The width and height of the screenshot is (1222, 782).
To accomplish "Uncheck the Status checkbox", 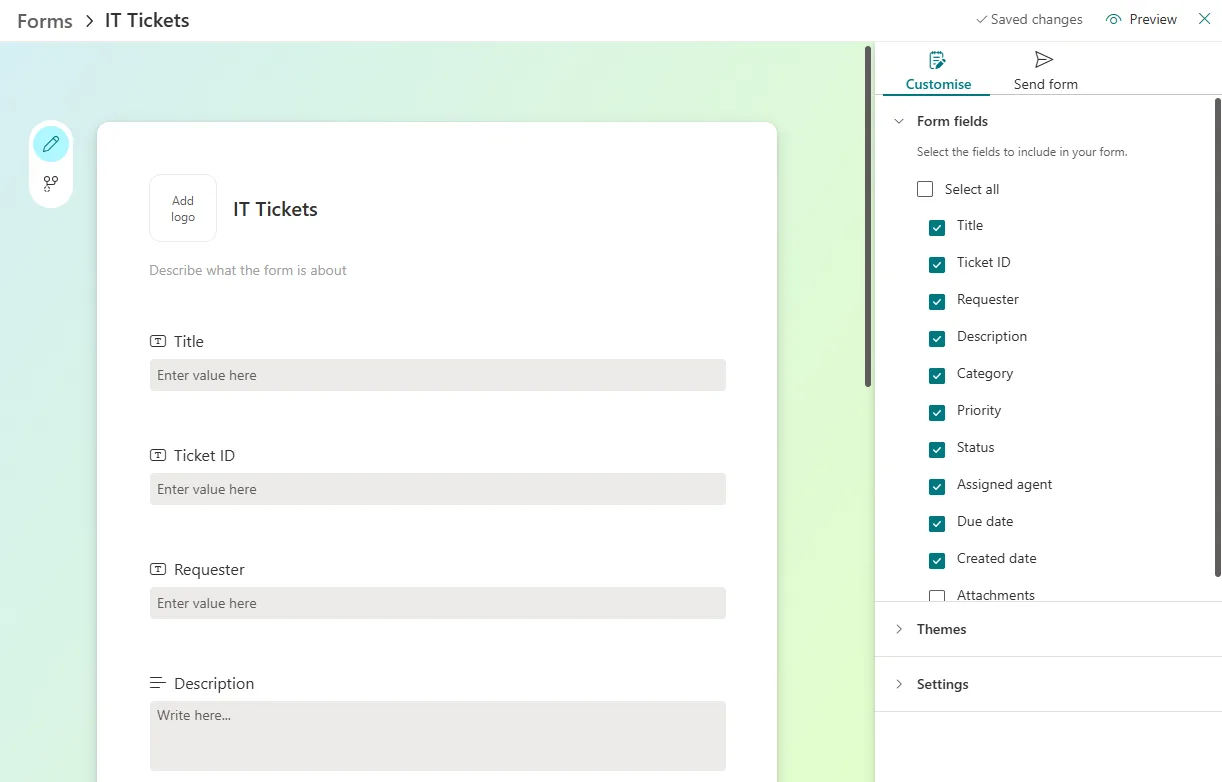I will tap(937, 450).
